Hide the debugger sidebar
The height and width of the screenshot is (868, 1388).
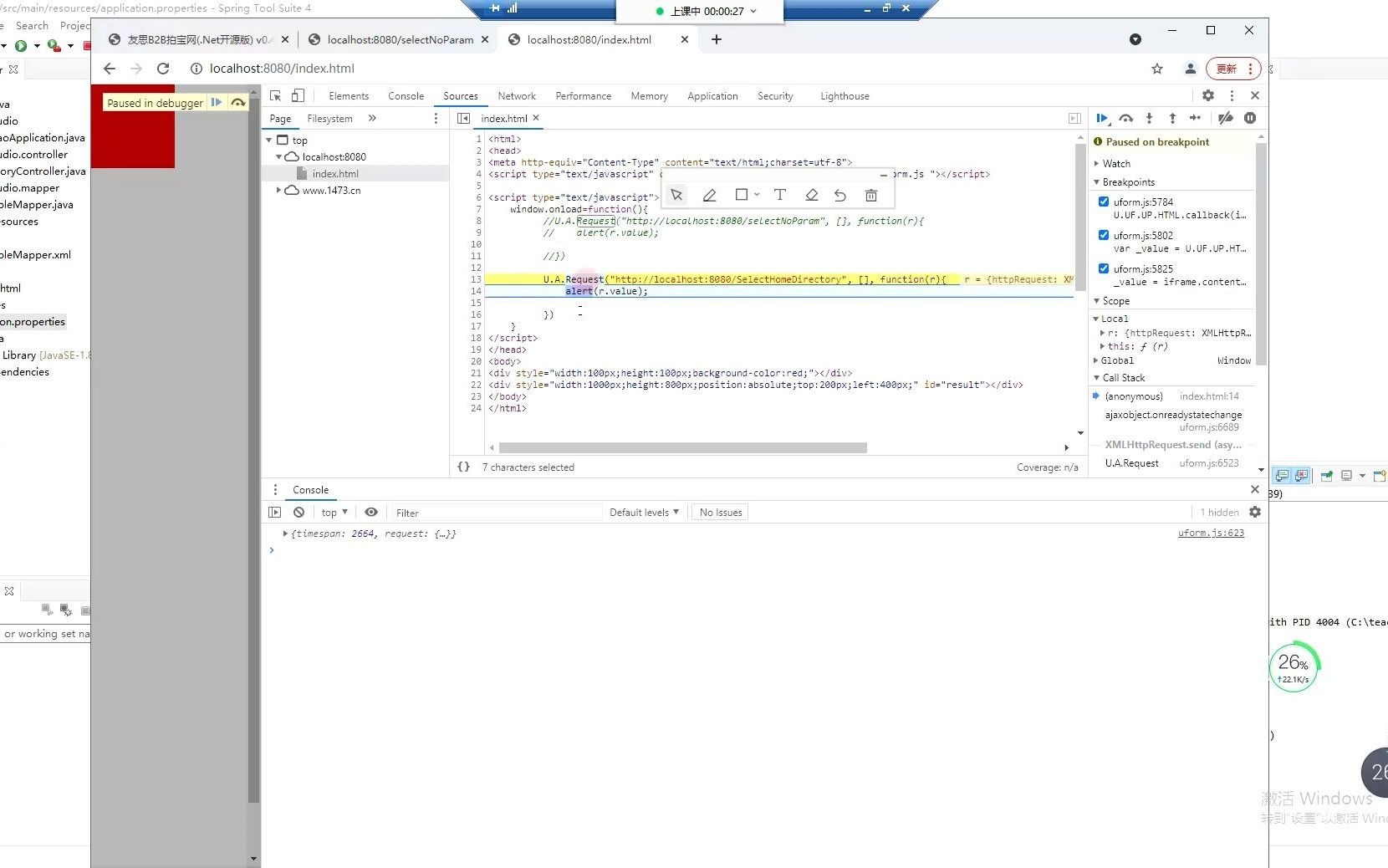click(x=1074, y=119)
